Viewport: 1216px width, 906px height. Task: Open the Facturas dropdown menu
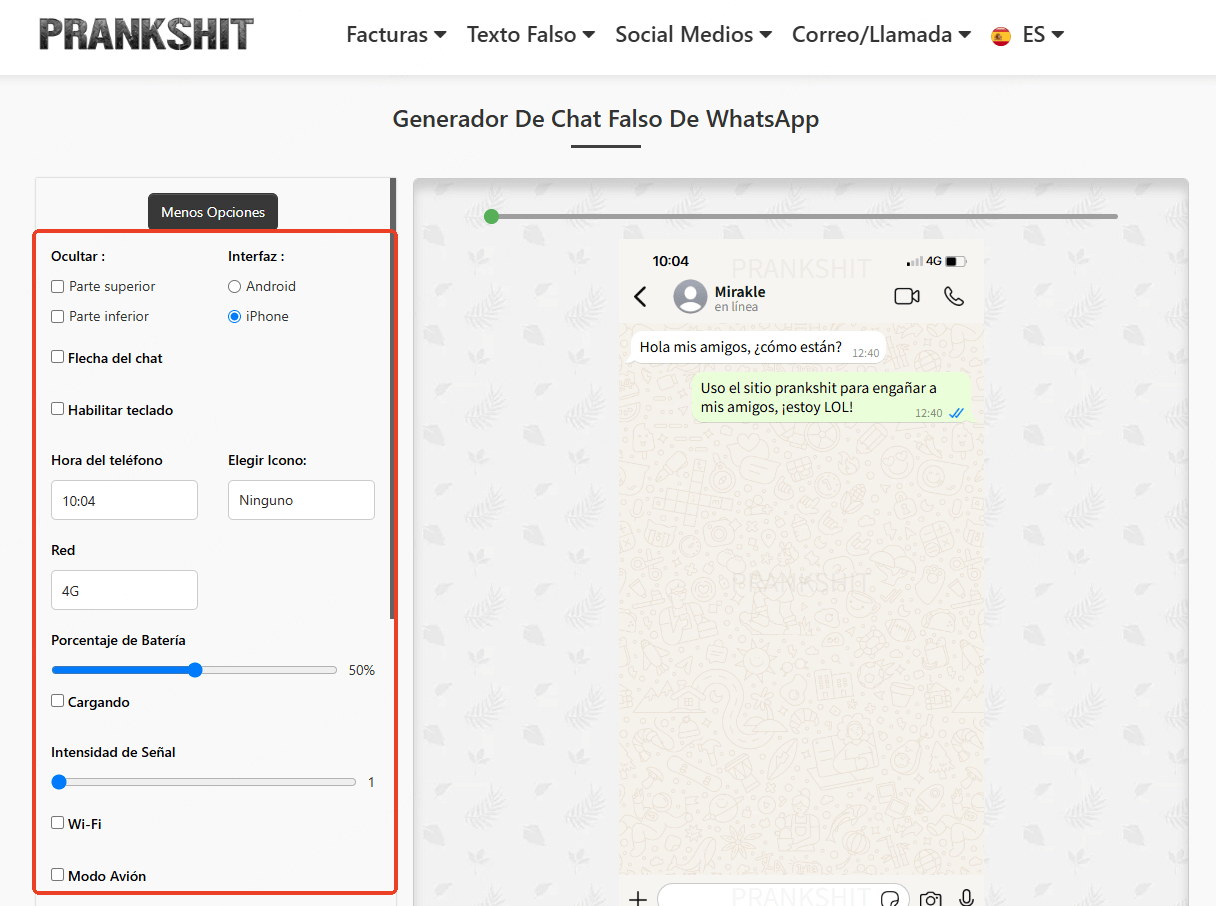pyautogui.click(x=396, y=35)
